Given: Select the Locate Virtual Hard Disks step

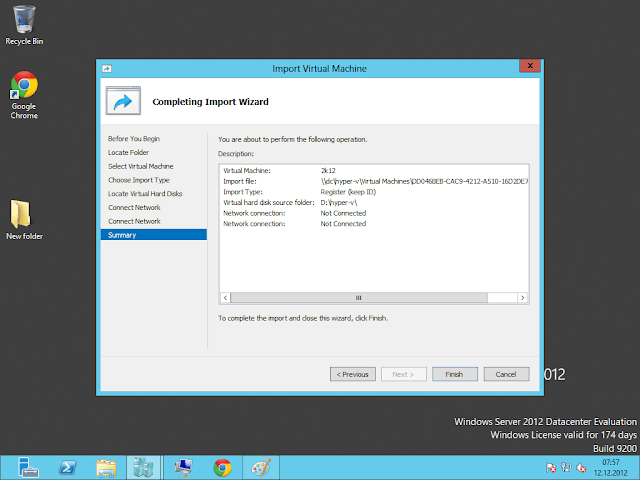Looking at the screenshot, I should (x=145, y=193).
